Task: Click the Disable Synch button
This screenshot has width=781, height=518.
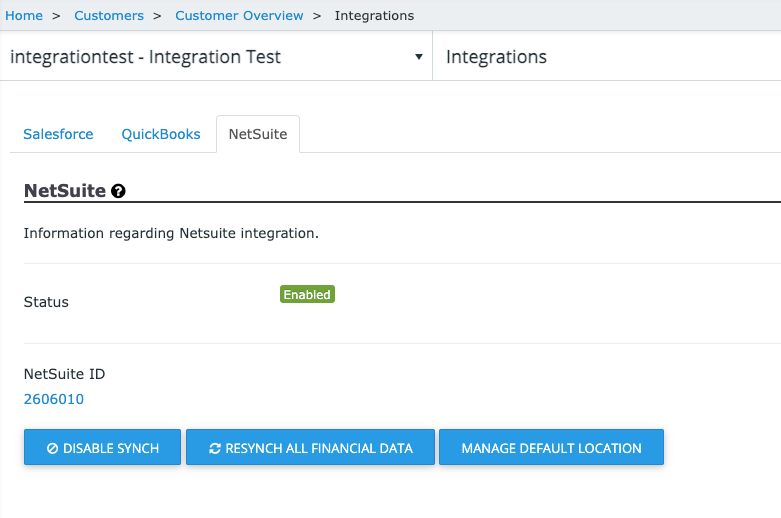Action: coord(102,447)
